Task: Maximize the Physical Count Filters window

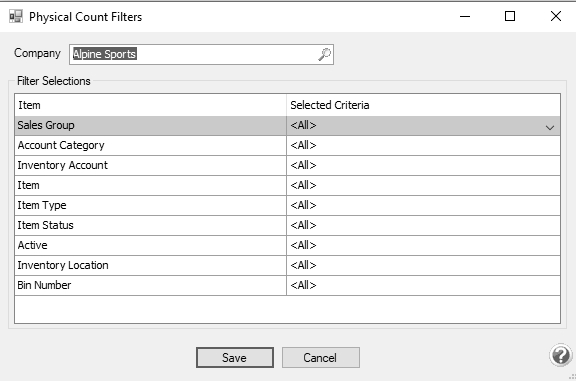Action: 510,16
